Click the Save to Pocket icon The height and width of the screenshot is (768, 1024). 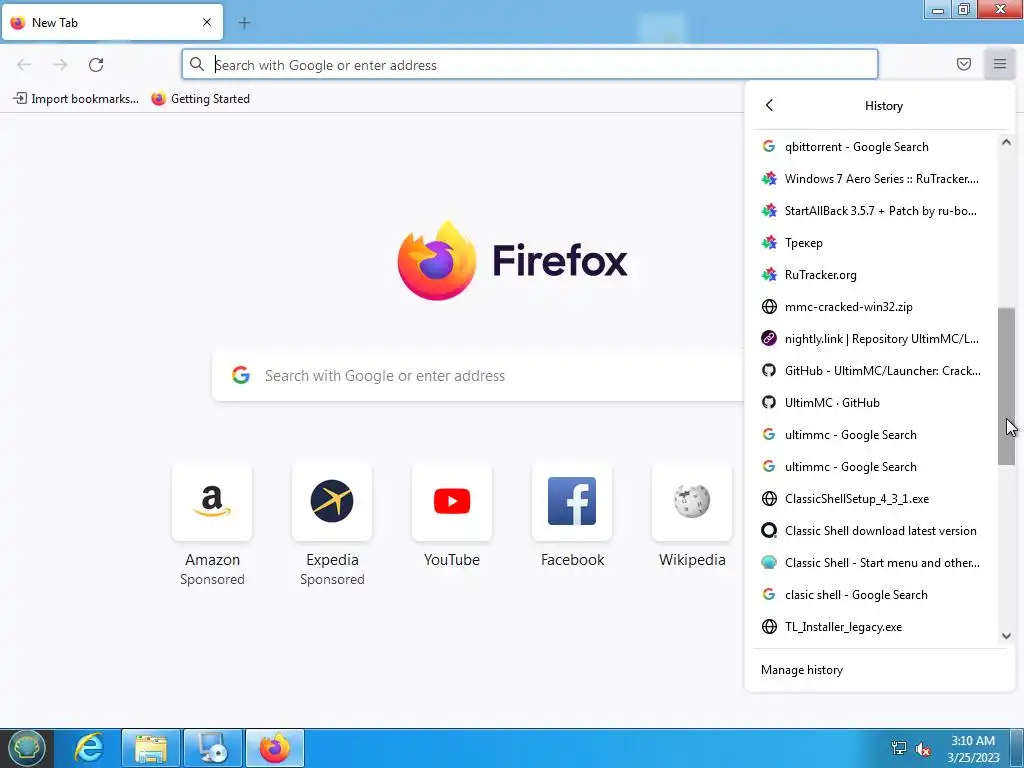point(963,64)
